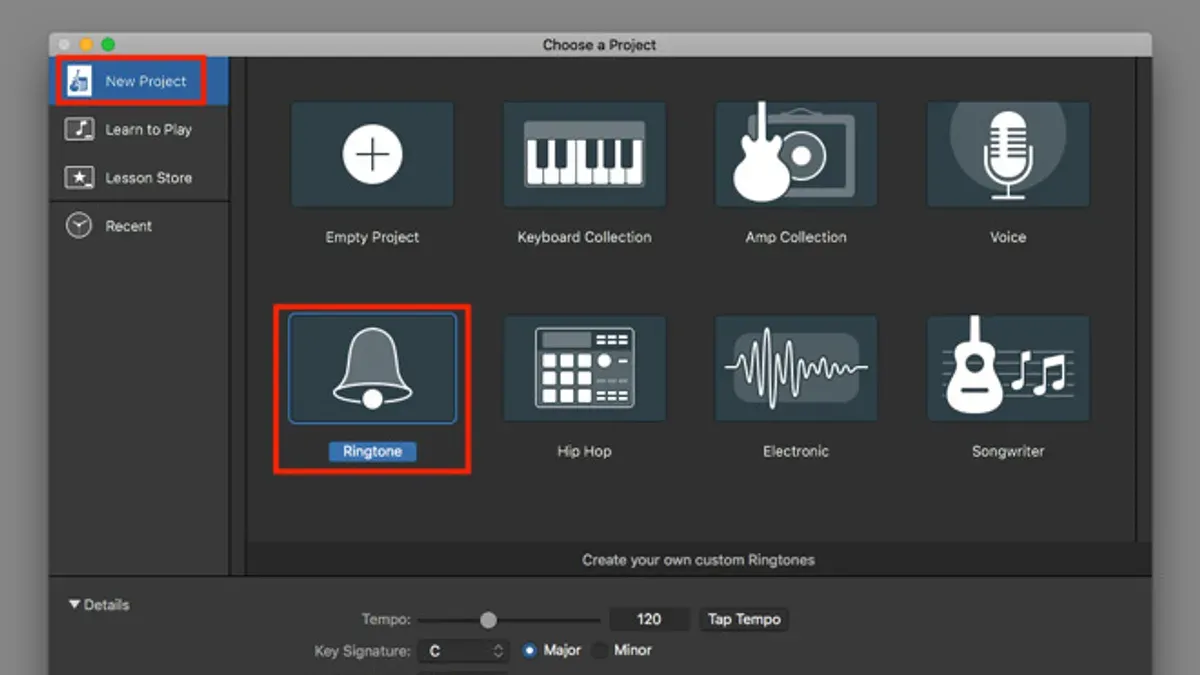1200x675 pixels.
Task: Click the Hip Hop label
Action: (584, 451)
